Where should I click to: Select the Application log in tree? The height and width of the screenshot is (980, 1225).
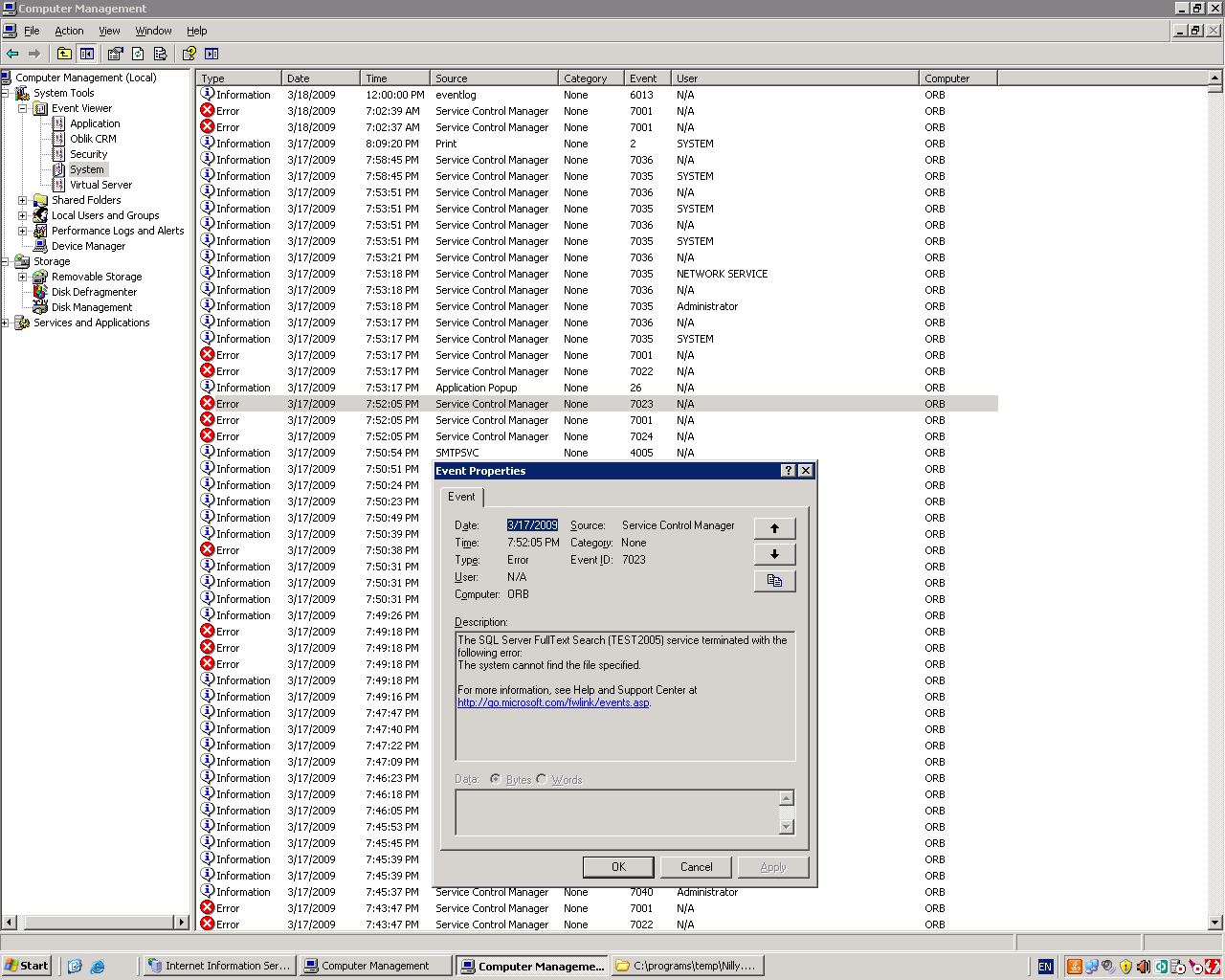(x=95, y=123)
